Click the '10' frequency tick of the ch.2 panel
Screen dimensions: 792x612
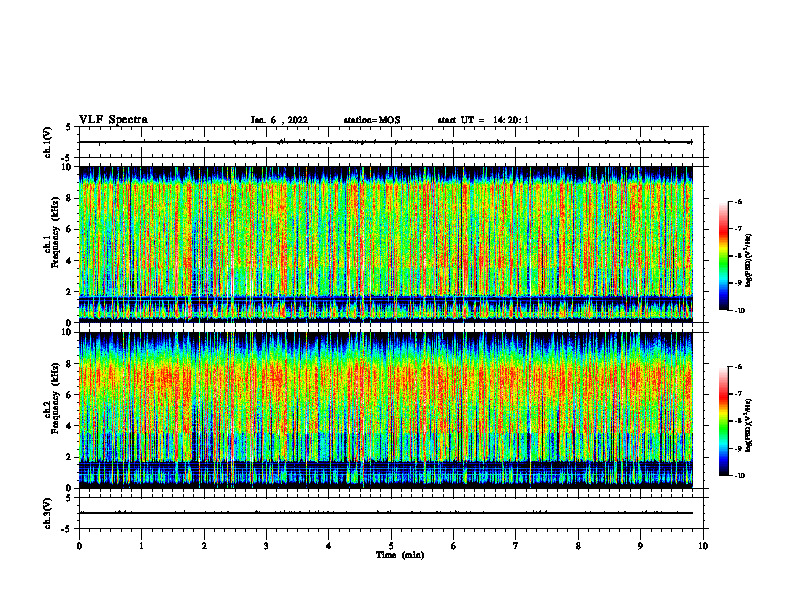[69, 333]
